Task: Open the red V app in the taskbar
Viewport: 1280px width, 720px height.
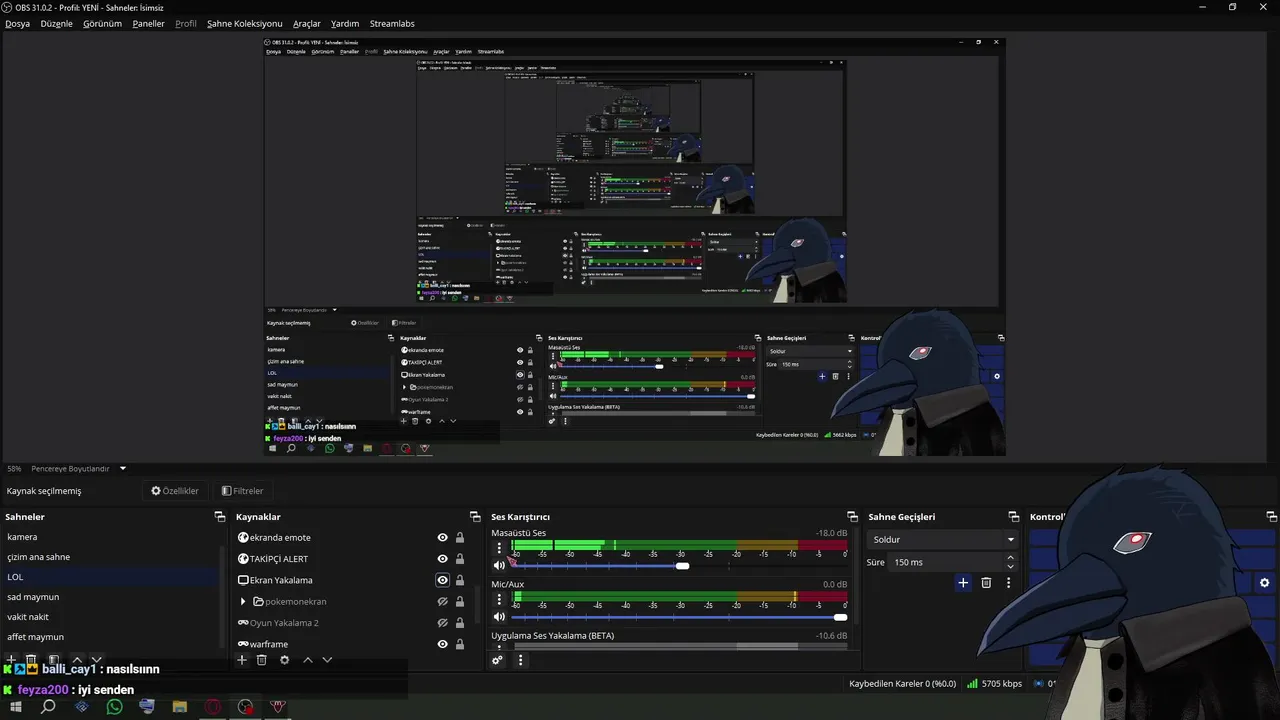Action: (x=279, y=707)
